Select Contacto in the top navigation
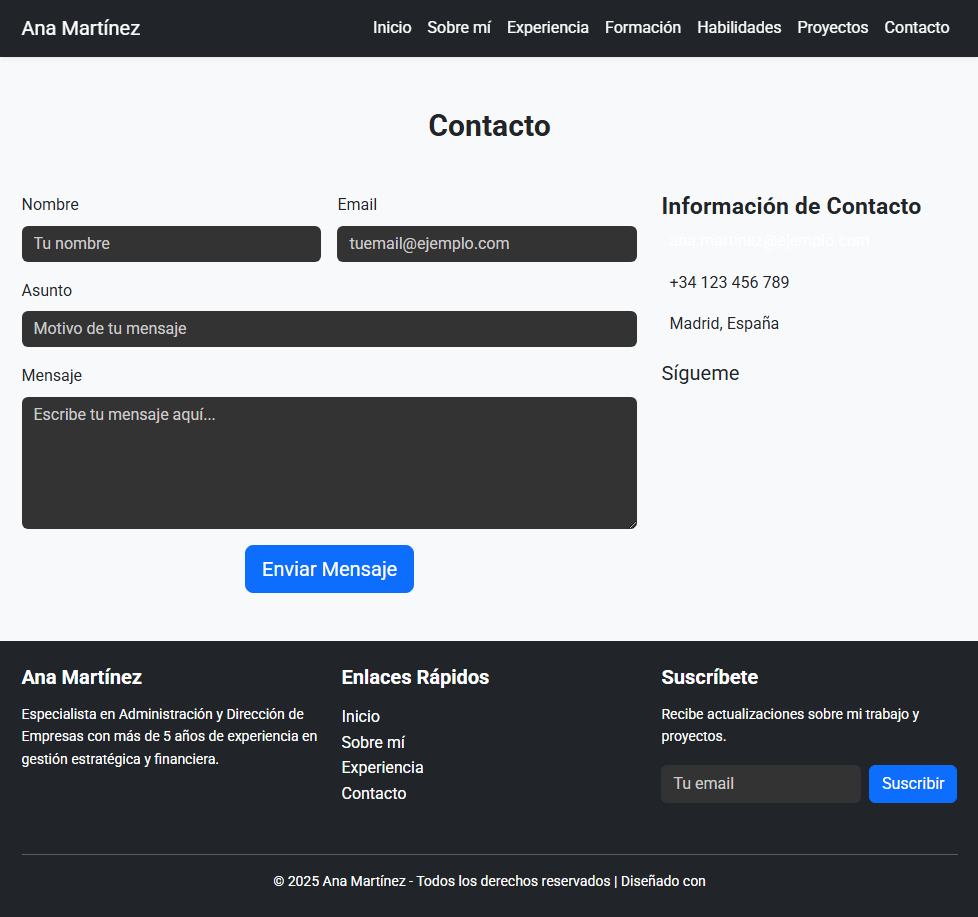The width and height of the screenshot is (978, 917). point(917,28)
